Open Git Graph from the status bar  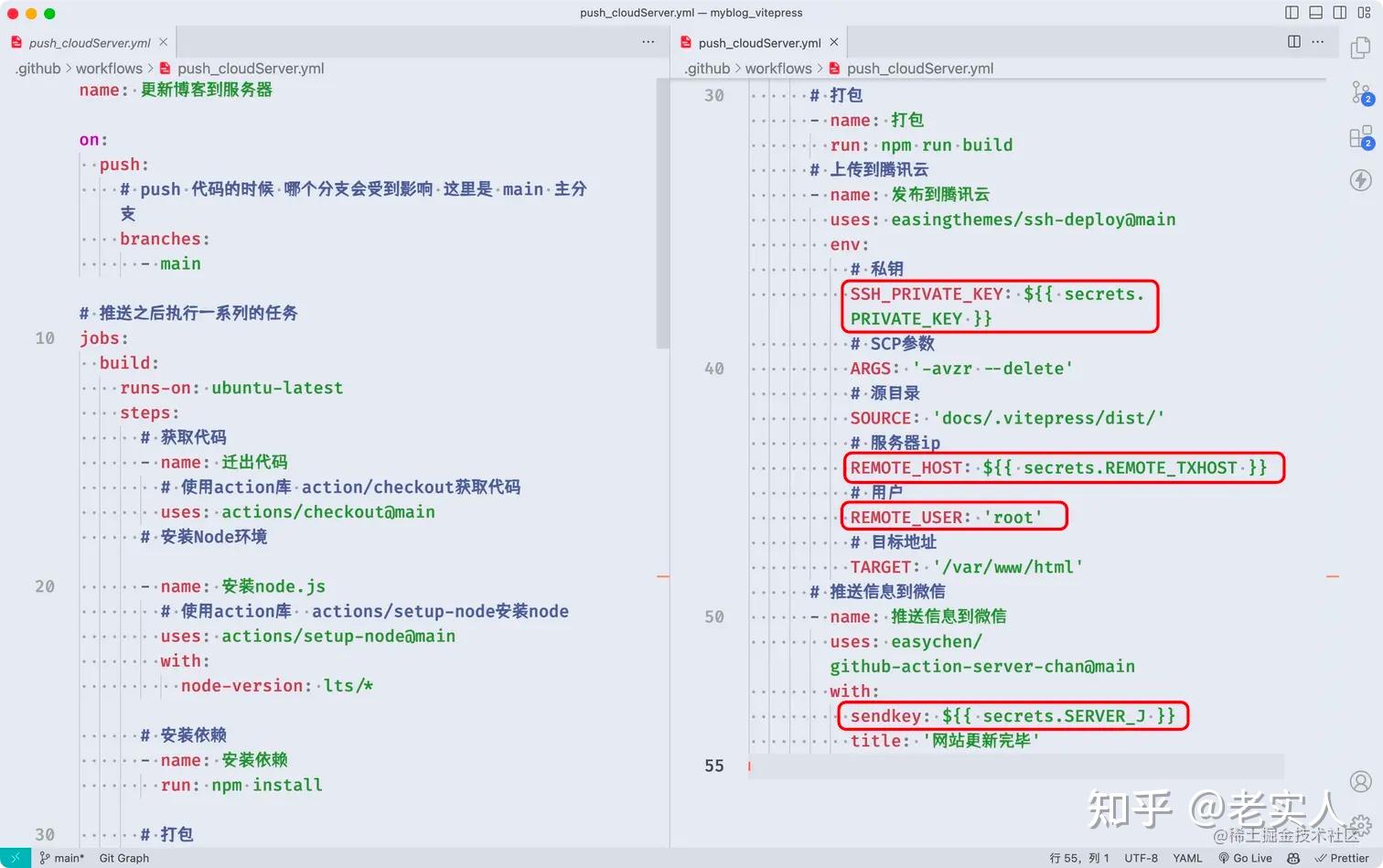[x=123, y=858]
